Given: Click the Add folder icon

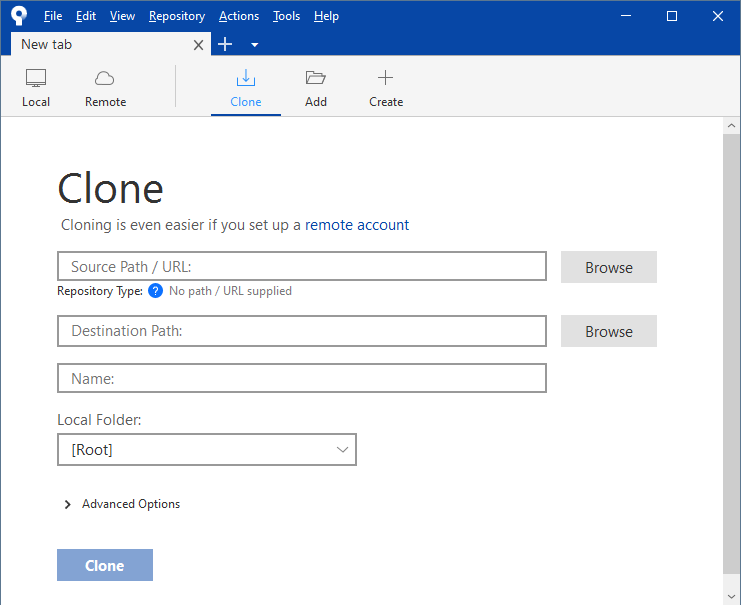Looking at the screenshot, I should tap(316, 78).
